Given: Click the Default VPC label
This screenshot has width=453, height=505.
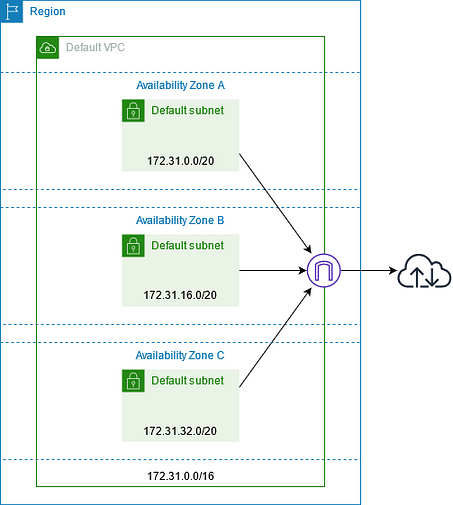Looking at the screenshot, I should click(95, 47).
